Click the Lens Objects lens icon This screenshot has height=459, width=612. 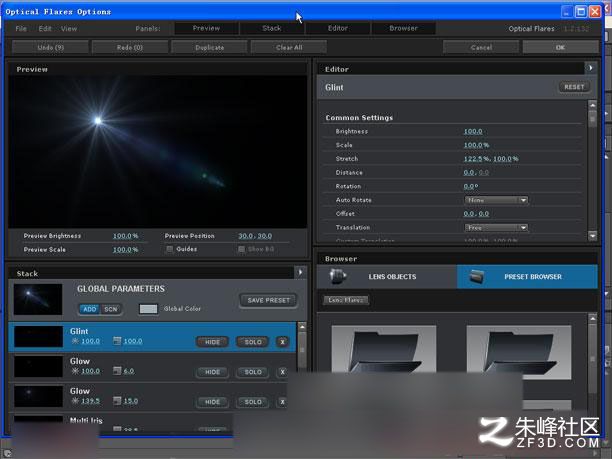point(337,276)
